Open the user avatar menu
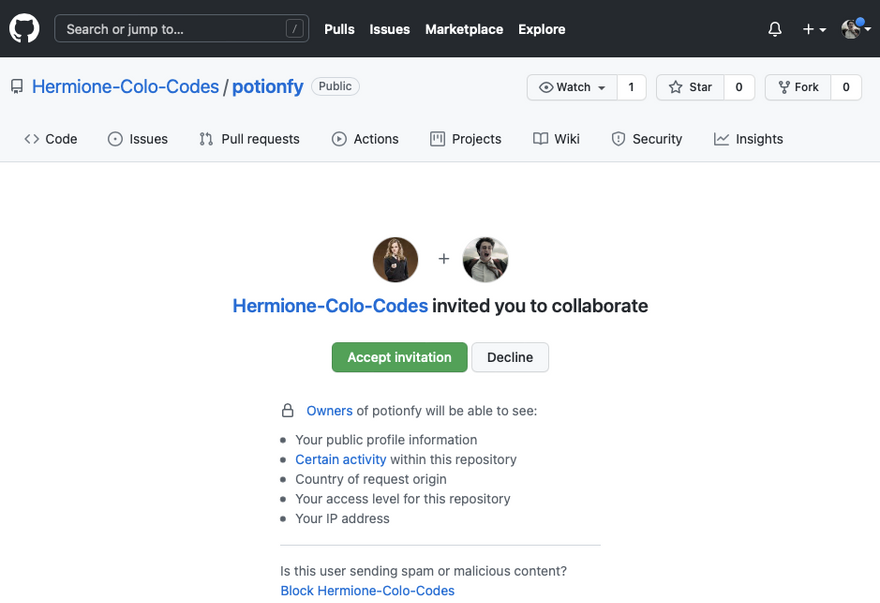This screenshot has width=880, height=603. [853, 29]
